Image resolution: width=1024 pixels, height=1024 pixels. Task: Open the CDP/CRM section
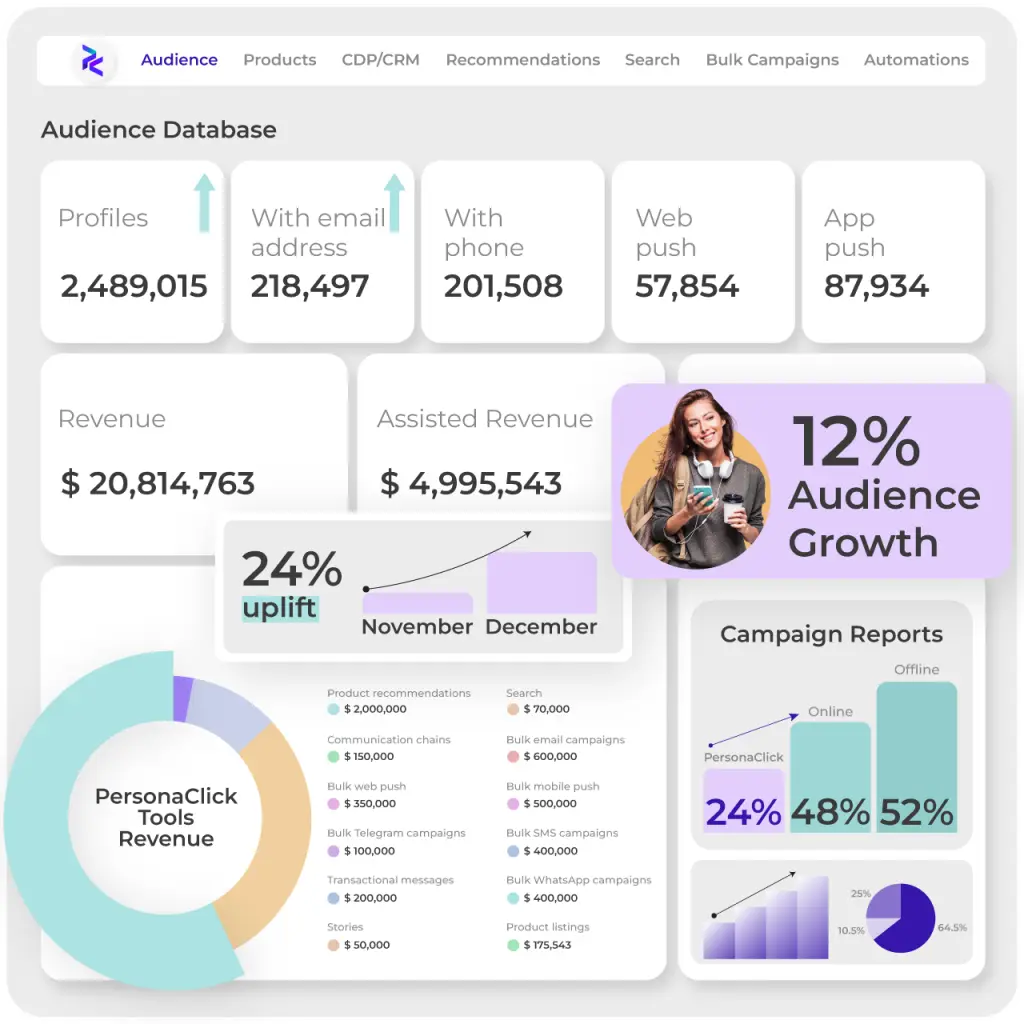coord(380,60)
